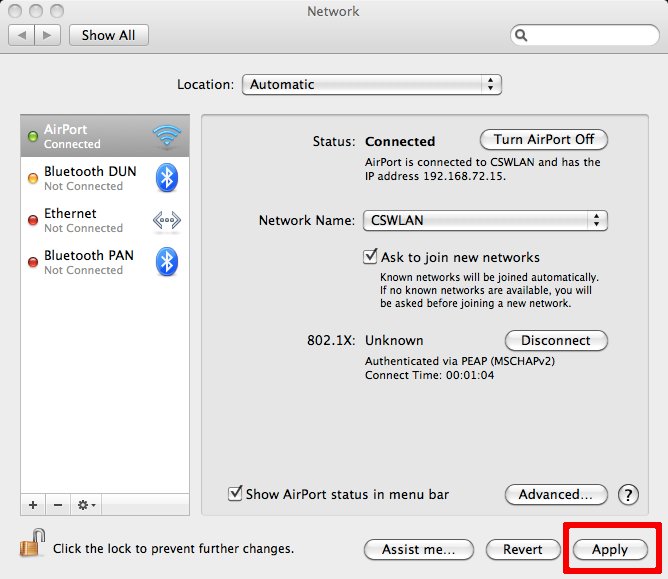Screen dimensions: 668x579
Task: Click the search magnifier icon
Action: (521, 35)
